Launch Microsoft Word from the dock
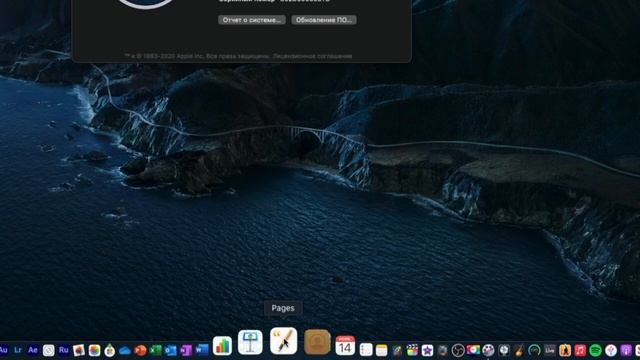 (202, 350)
